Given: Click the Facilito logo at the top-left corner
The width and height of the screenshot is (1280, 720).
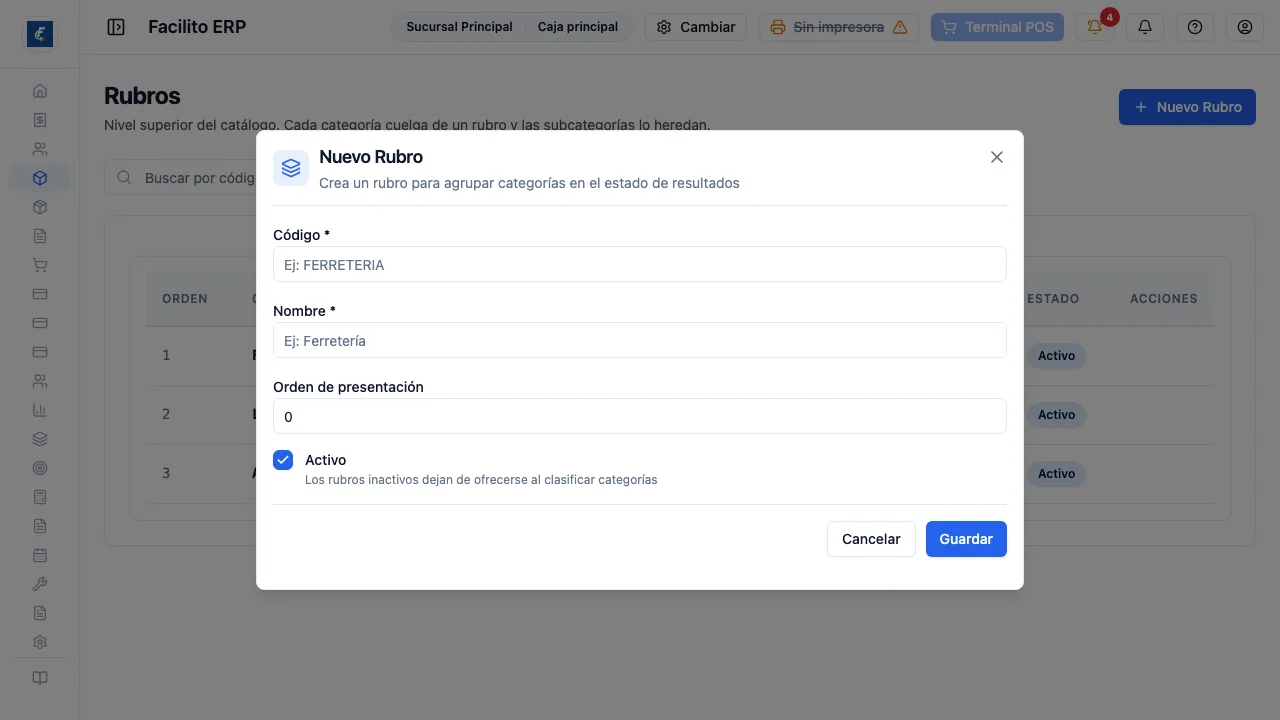Looking at the screenshot, I should coord(40,34).
